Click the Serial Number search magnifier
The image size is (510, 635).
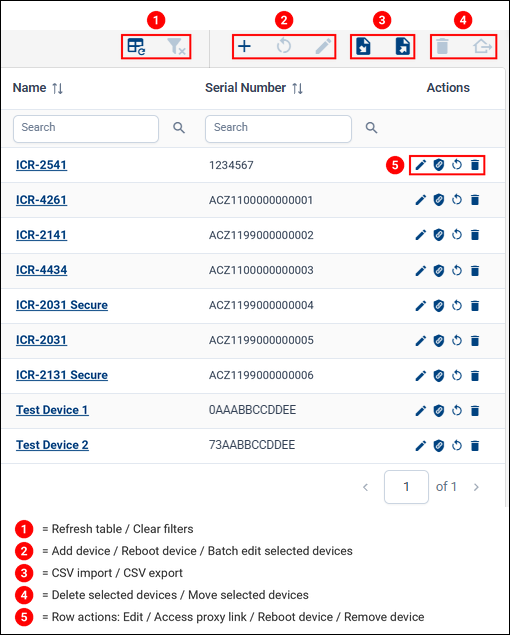click(x=371, y=128)
